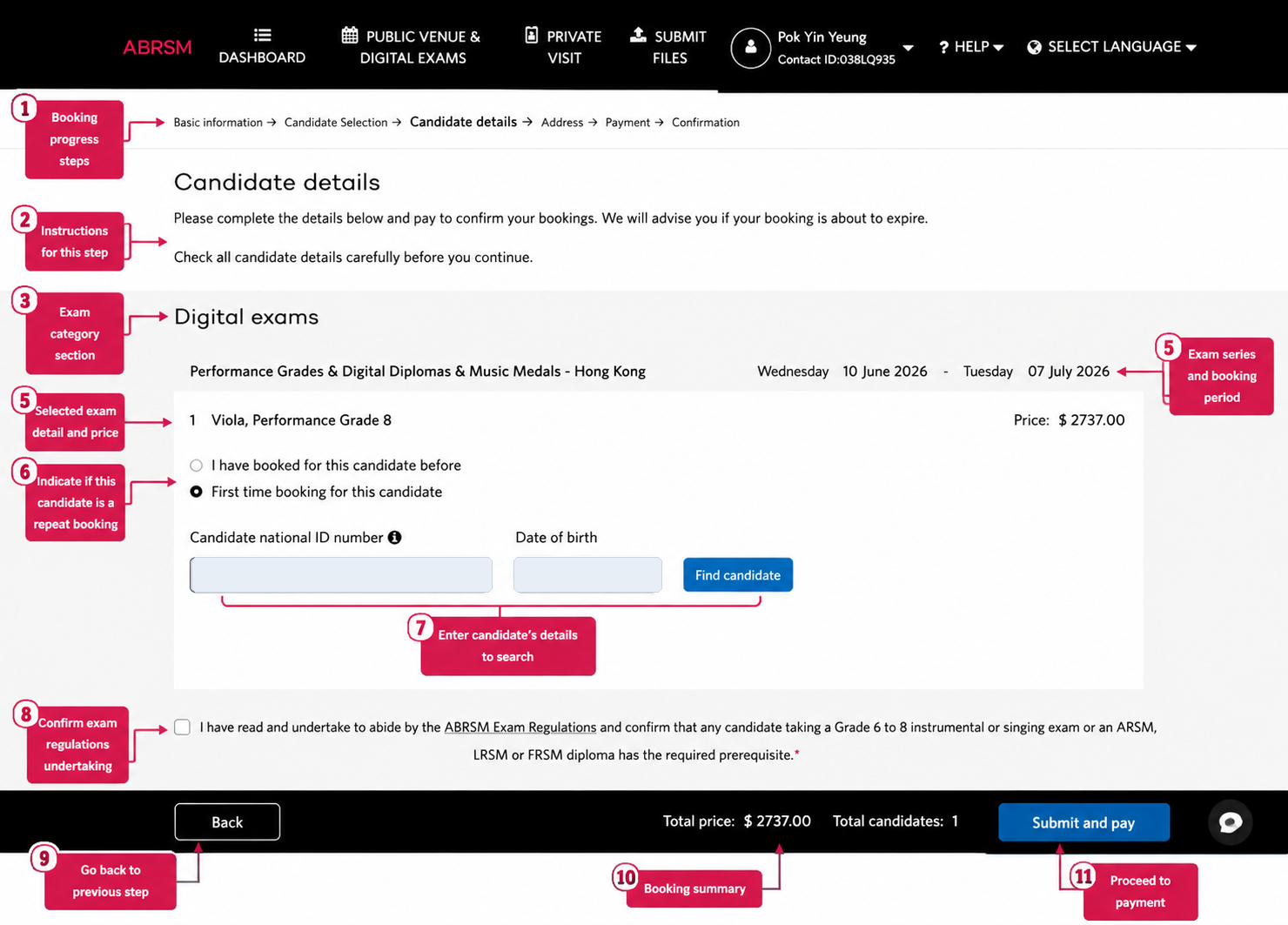Select 'First time booking for this candidate'
The width and height of the screenshot is (1288, 925).
tap(197, 492)
